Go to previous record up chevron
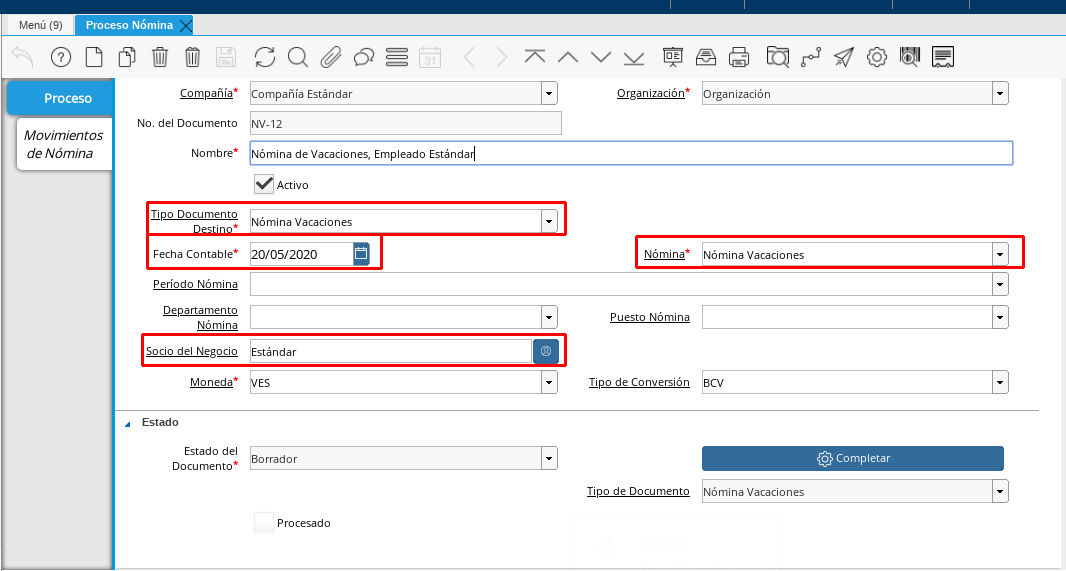This screenshot has height=571, width=1066. (568, 57)
